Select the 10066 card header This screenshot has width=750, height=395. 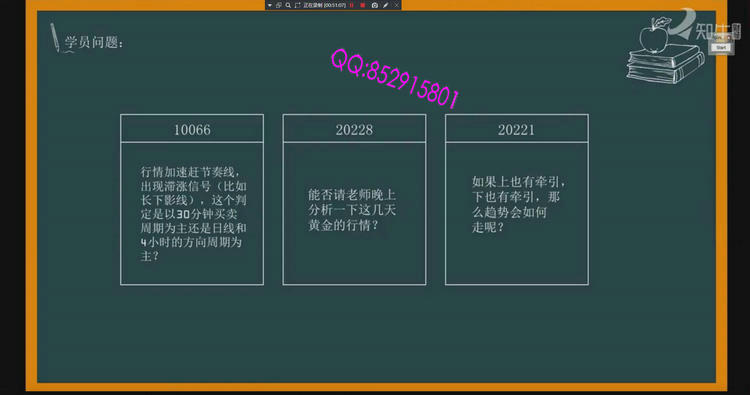pos(192,129)
